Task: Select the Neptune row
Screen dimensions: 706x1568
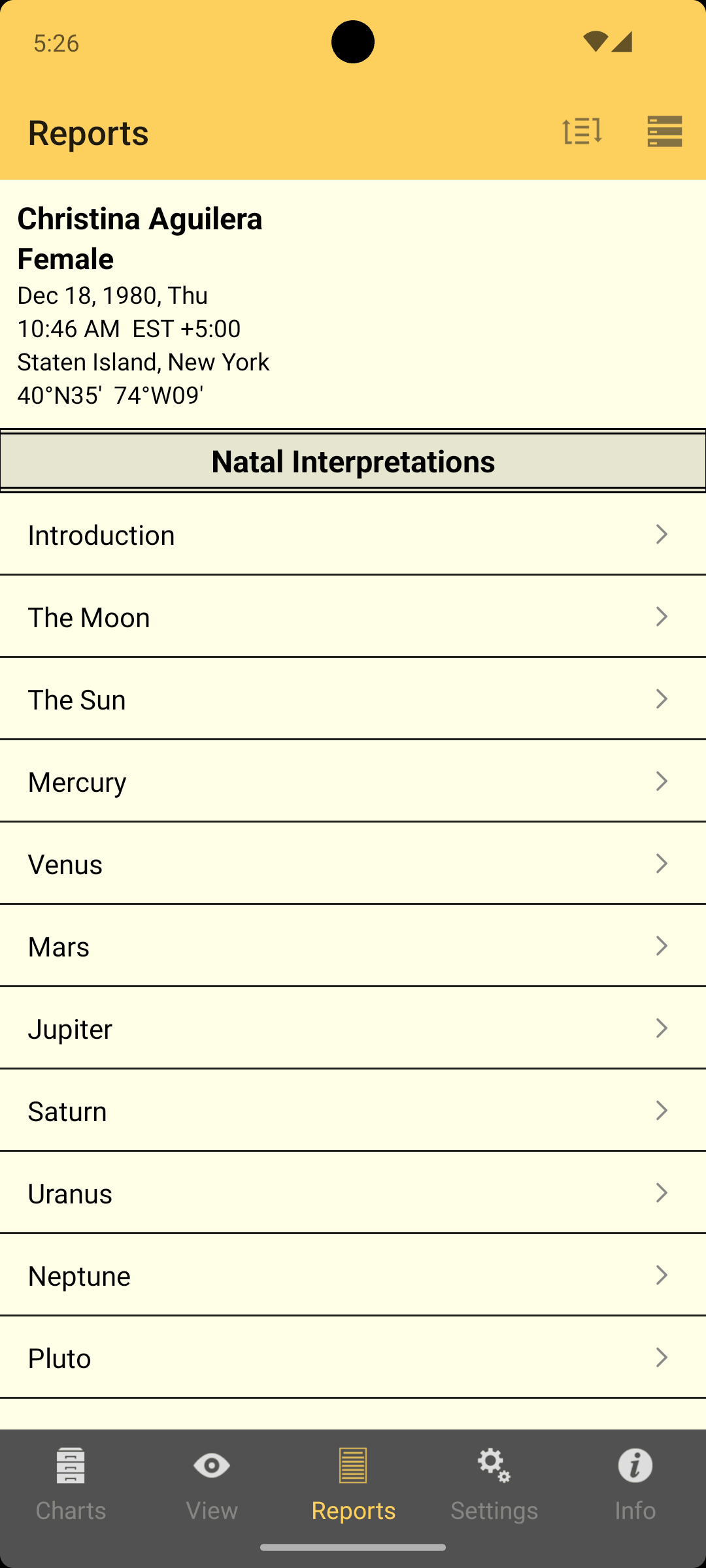Action: 353,1275
